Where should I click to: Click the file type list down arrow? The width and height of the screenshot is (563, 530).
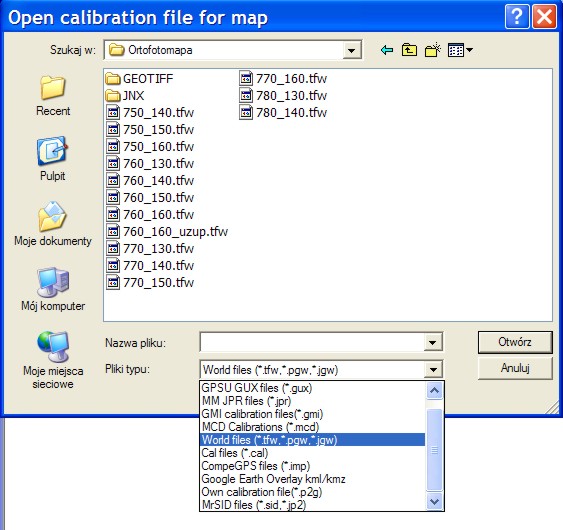click(x=434, y=501)
